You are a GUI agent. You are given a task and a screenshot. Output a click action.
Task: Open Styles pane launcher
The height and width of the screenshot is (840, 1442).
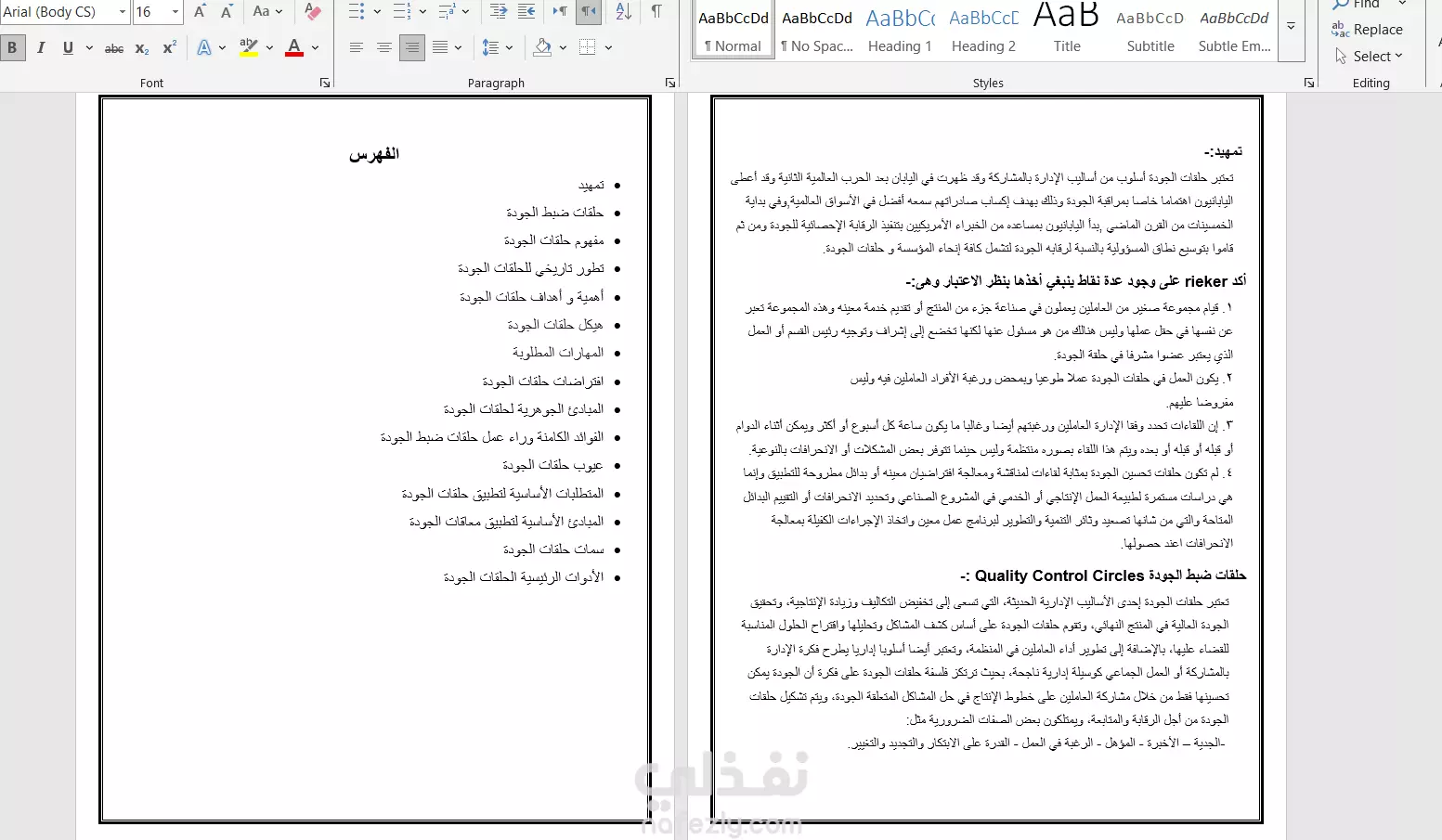1309,83
